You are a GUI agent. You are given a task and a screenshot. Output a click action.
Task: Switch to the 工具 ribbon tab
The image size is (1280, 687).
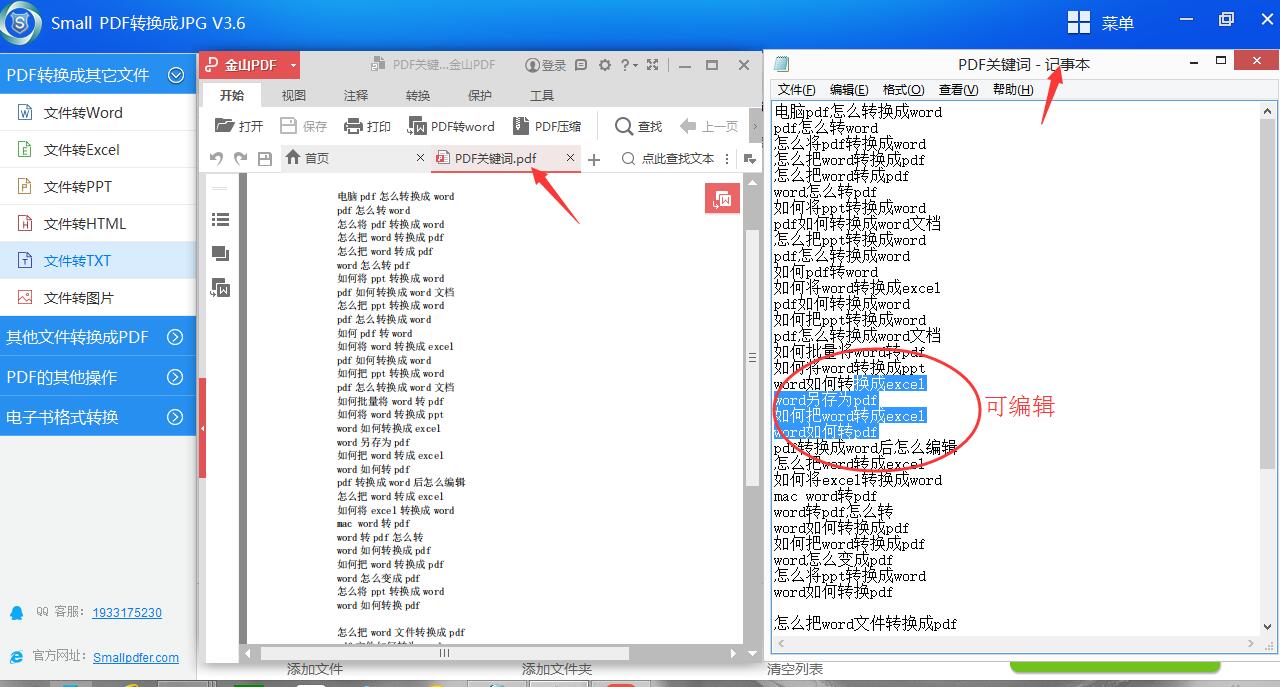click(542, 95)
